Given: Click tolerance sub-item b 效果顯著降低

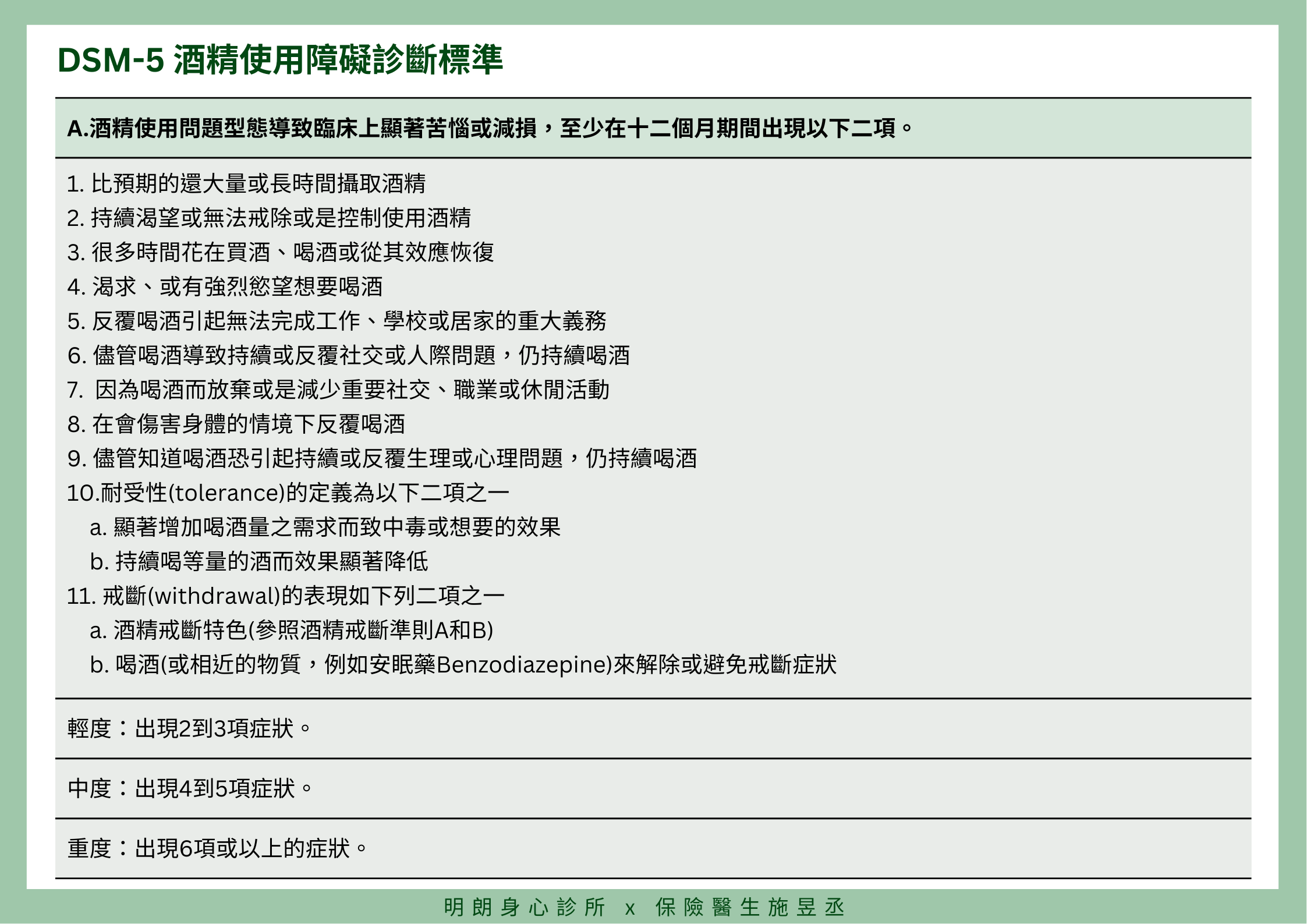Looking at the screenshot, I should (259, 561).
